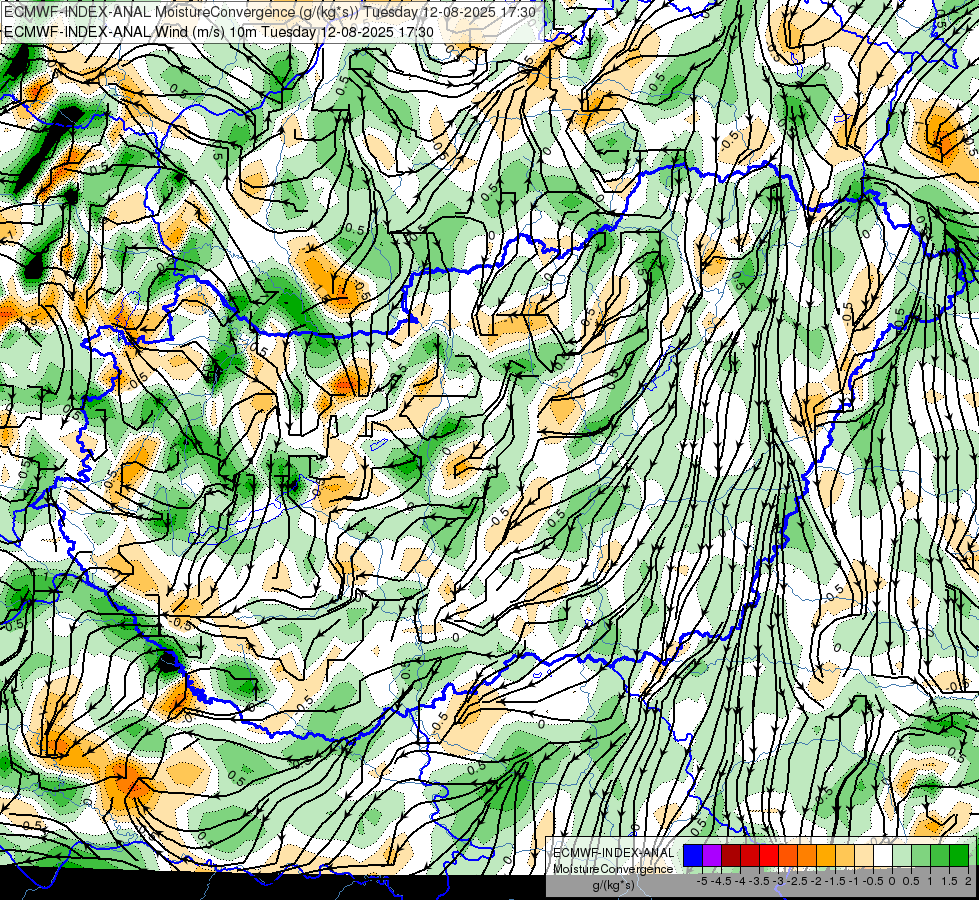
Task: Click the legend tick label '-2.5'
Action: 797,881
